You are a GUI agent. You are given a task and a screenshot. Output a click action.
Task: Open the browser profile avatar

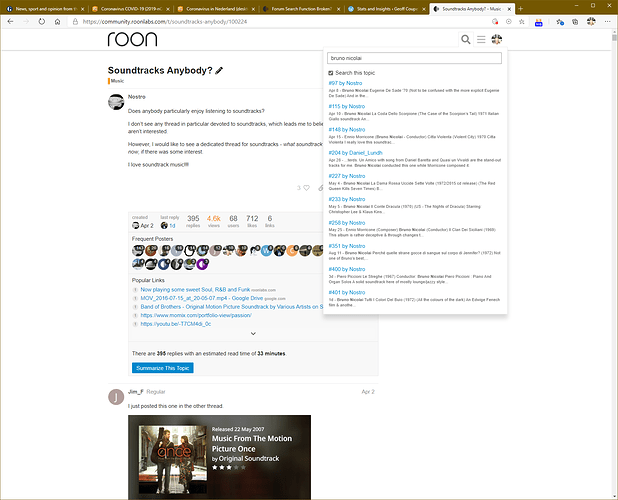(591, 22)
